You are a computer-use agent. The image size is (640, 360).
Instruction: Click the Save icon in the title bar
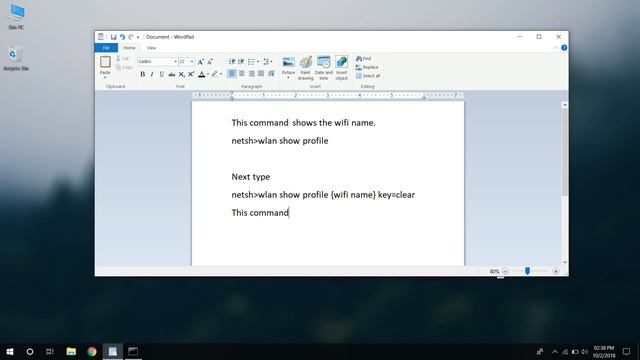pos(113,37)
